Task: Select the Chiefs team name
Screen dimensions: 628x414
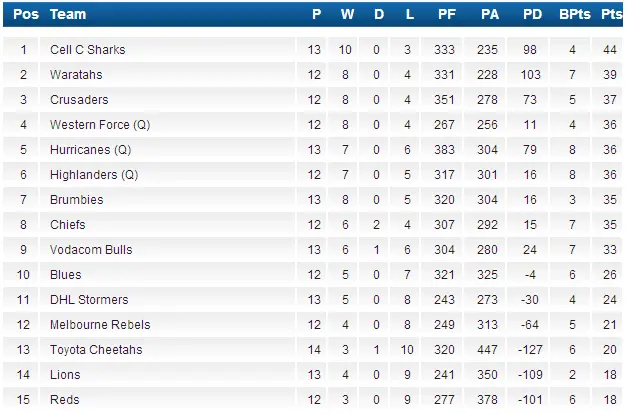Action: [68, 225]
